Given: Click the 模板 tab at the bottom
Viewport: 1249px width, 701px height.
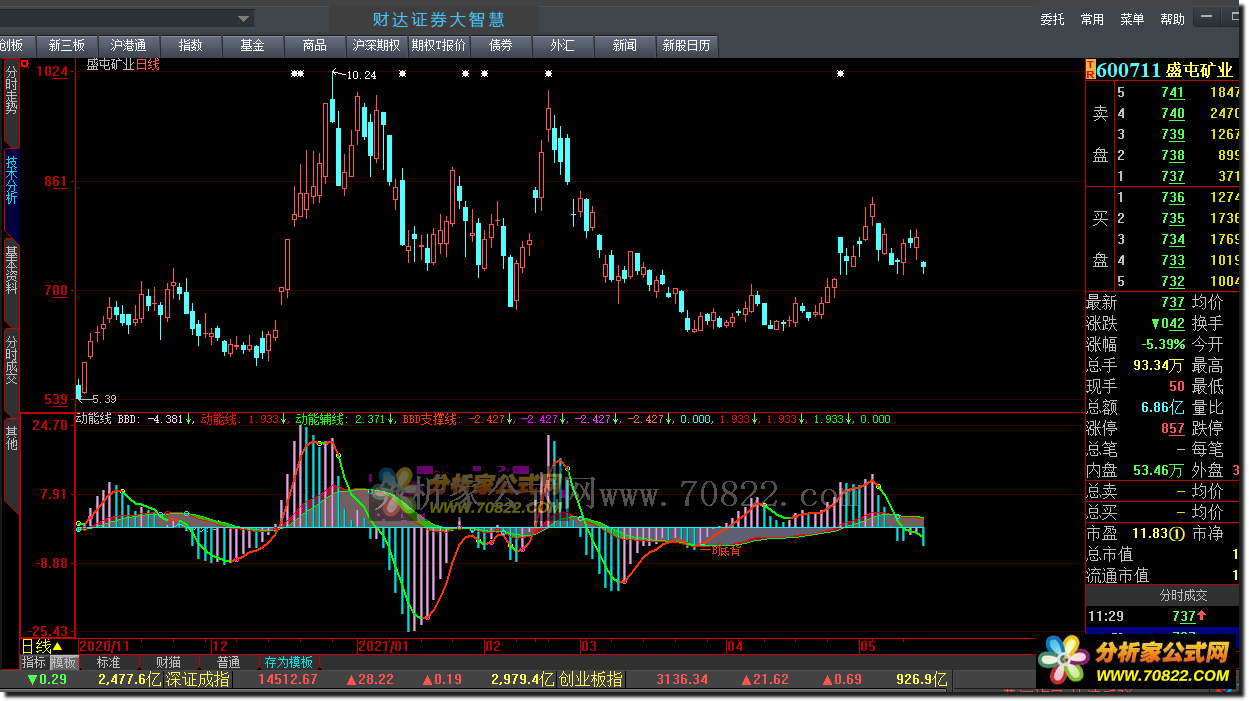Looking at the screenshot, I should pos(64,662).
